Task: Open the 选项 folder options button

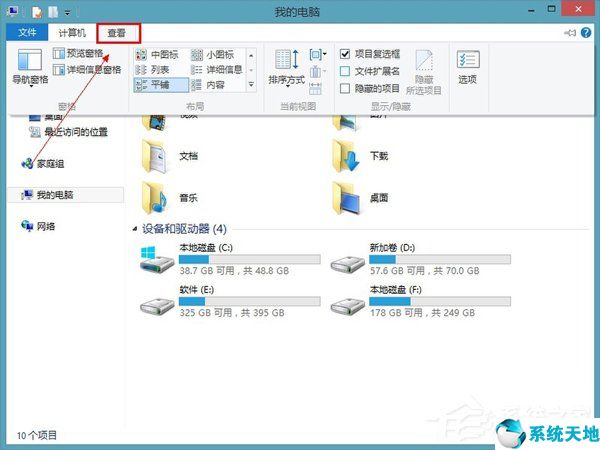Action: pyautogui.click(x=468, y=67)
